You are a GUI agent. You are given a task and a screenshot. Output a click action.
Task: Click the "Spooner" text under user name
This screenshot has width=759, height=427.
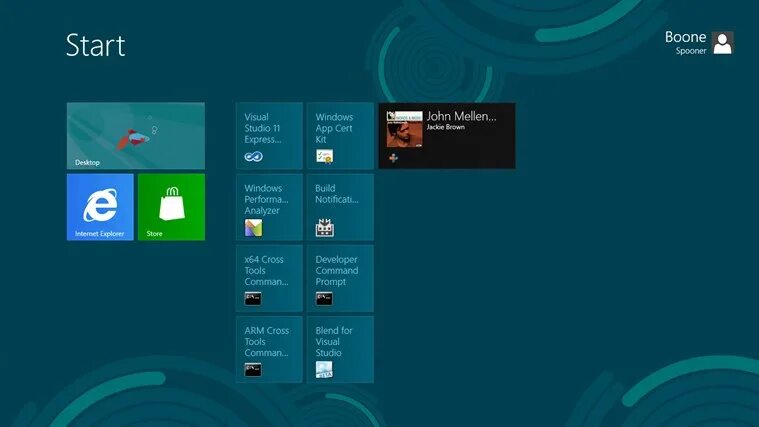click(691, 51)
